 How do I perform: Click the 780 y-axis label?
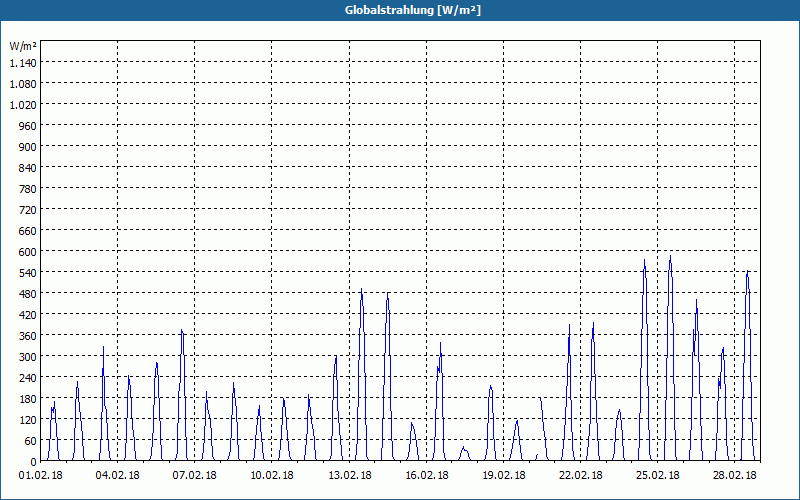pyautogui.click(x=28, y=189)
